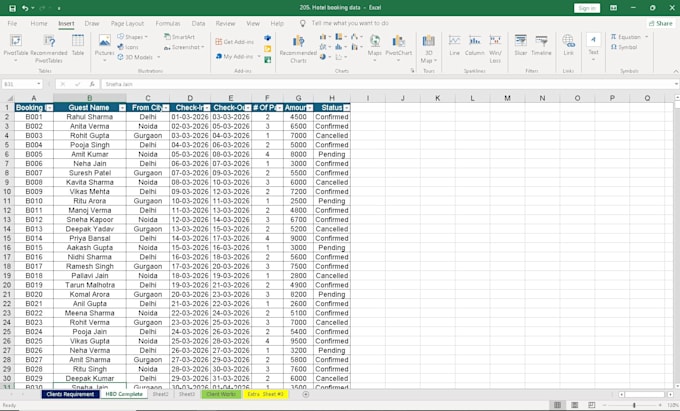Screen dimensions: 680x411
Task: Click the Insert Function fx icon
Action: tap(92, 84)
